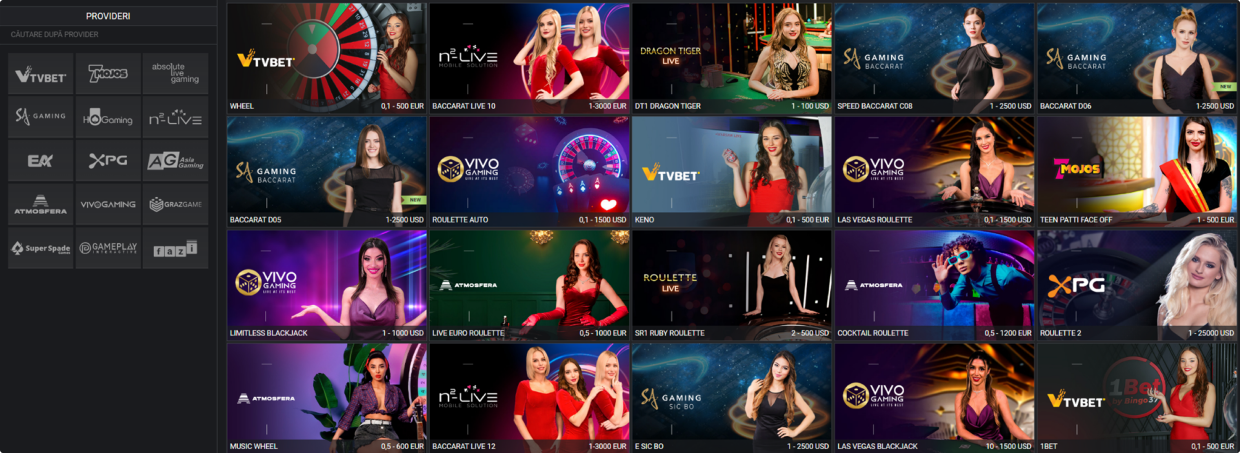Launch DT1 Dragon Tiger game
This screenshot has width=1240, height=453.
pos(732,57)
